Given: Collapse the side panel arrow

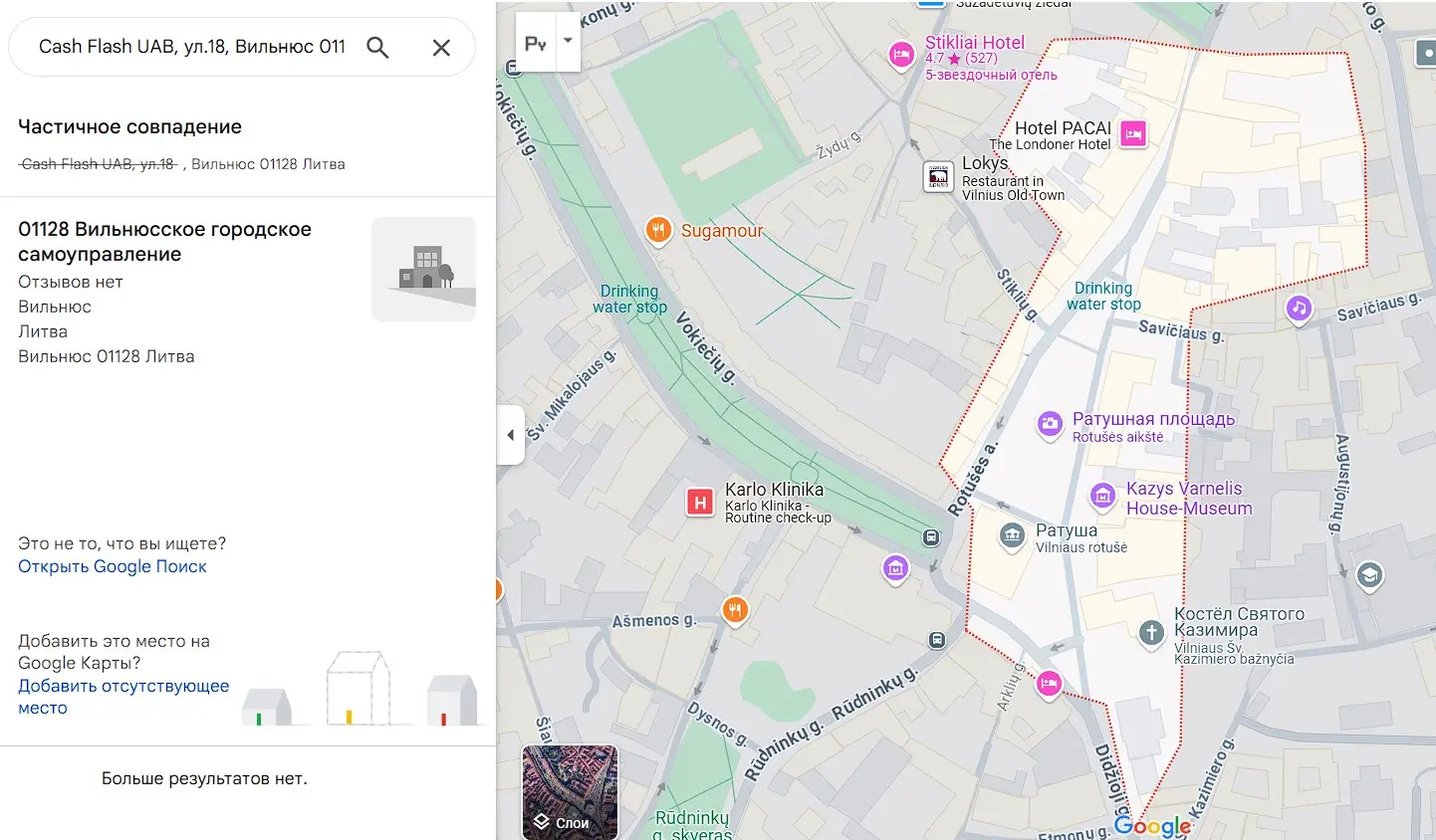Looking at the screenshot, I should [x=510, y=435].
